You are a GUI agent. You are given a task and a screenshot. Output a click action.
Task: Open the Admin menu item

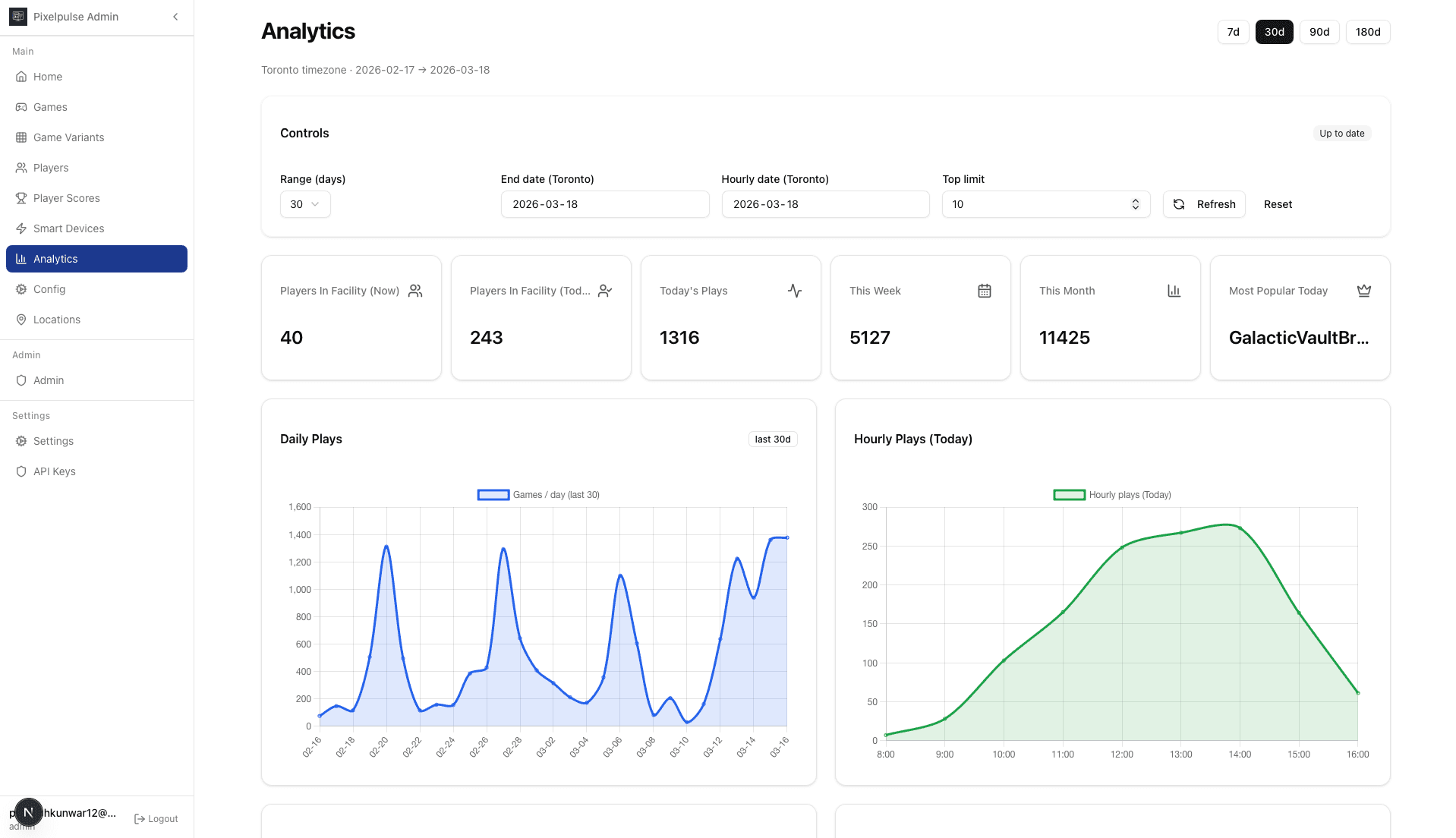(x=48, y=380)
